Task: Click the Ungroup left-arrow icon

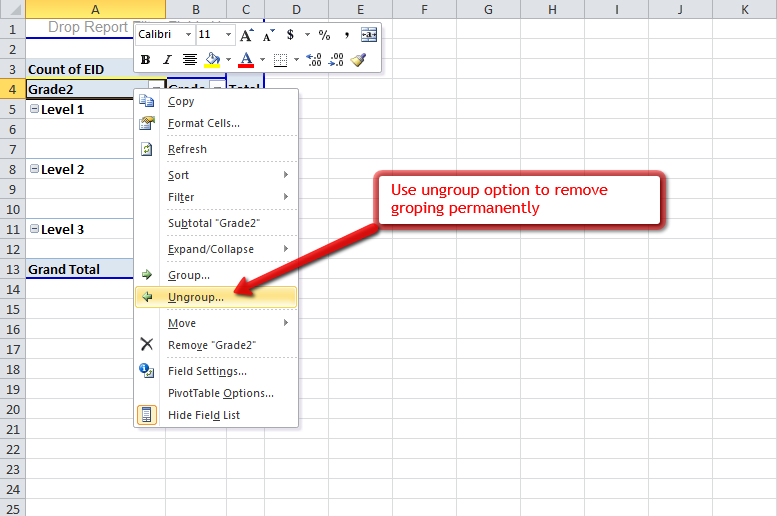Action: (147, 297)
